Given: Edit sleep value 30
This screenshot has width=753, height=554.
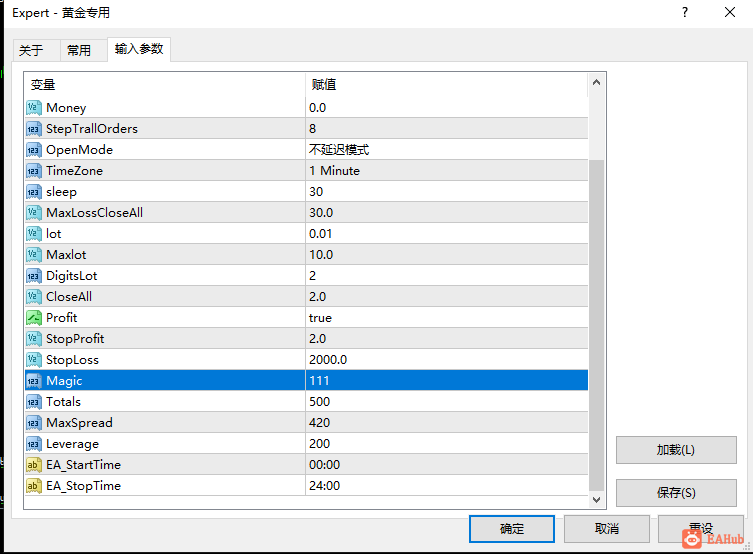Looking at the screenshot, I should point(447,192).
